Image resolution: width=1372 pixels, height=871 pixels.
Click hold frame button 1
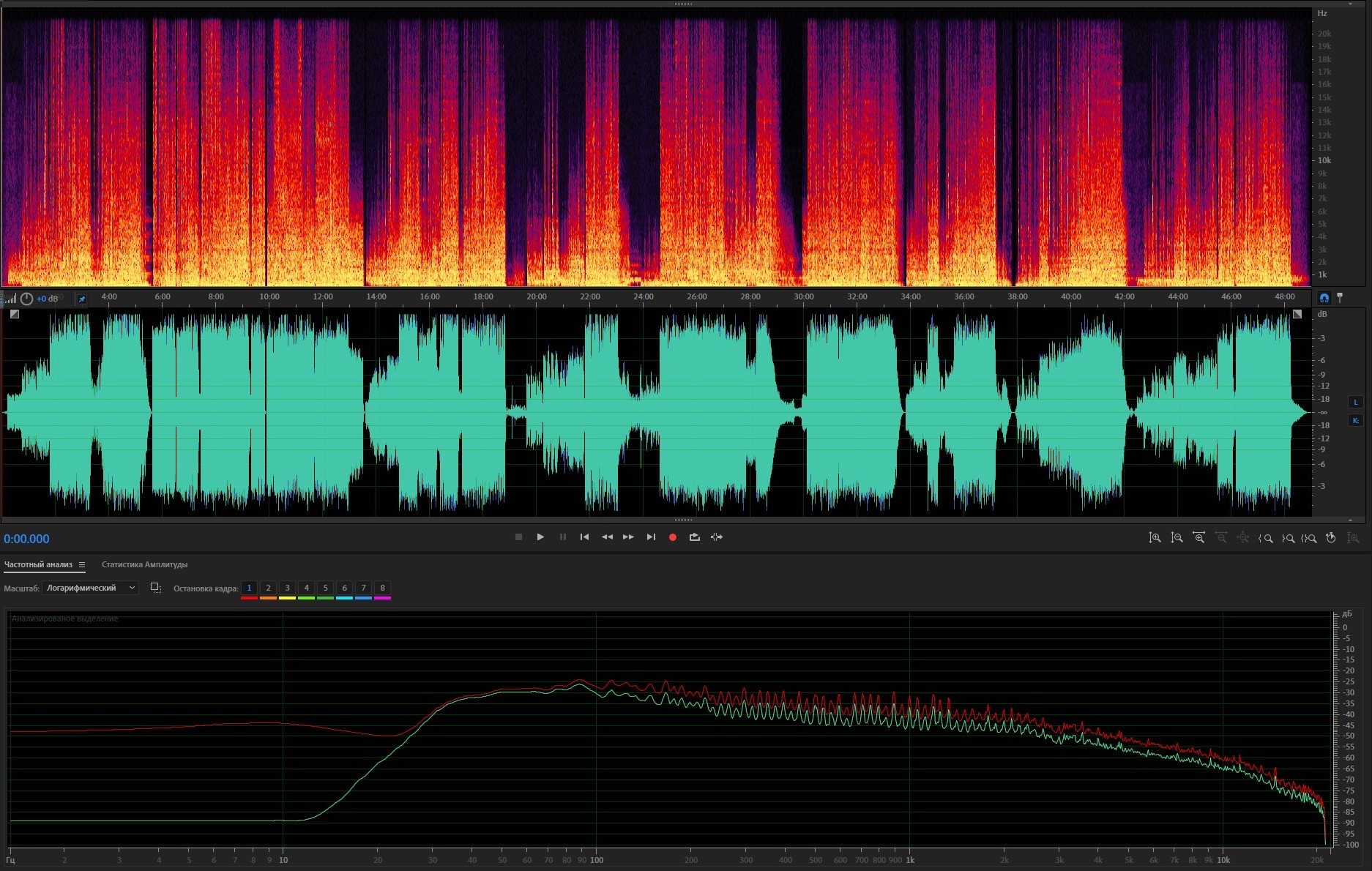[x=249, y=588]
